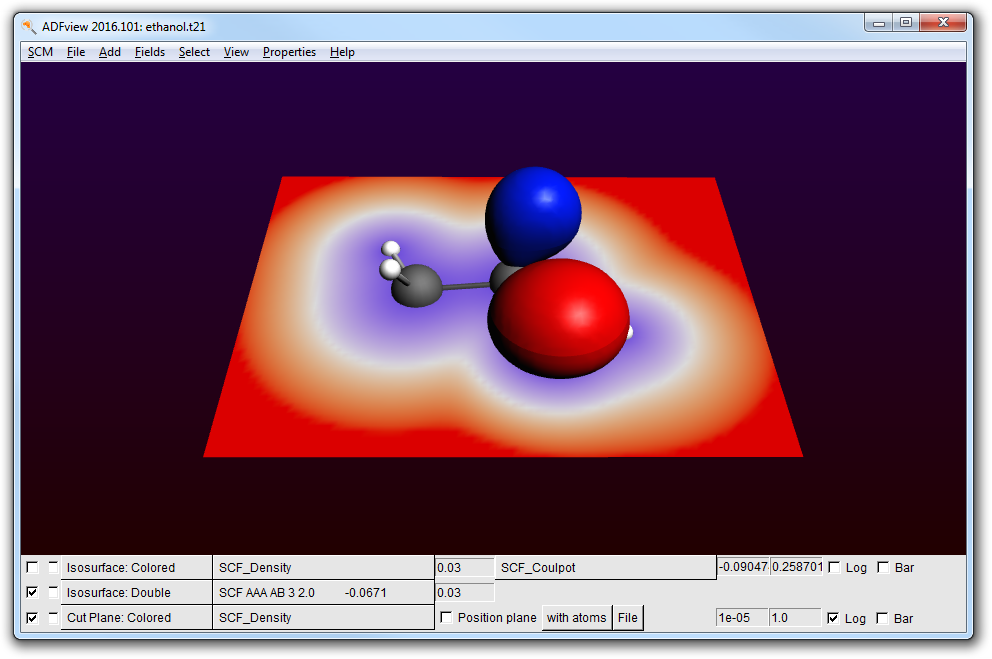Screen dimensions: 992x659
Task: Open the Select menu
Action: 194,52
